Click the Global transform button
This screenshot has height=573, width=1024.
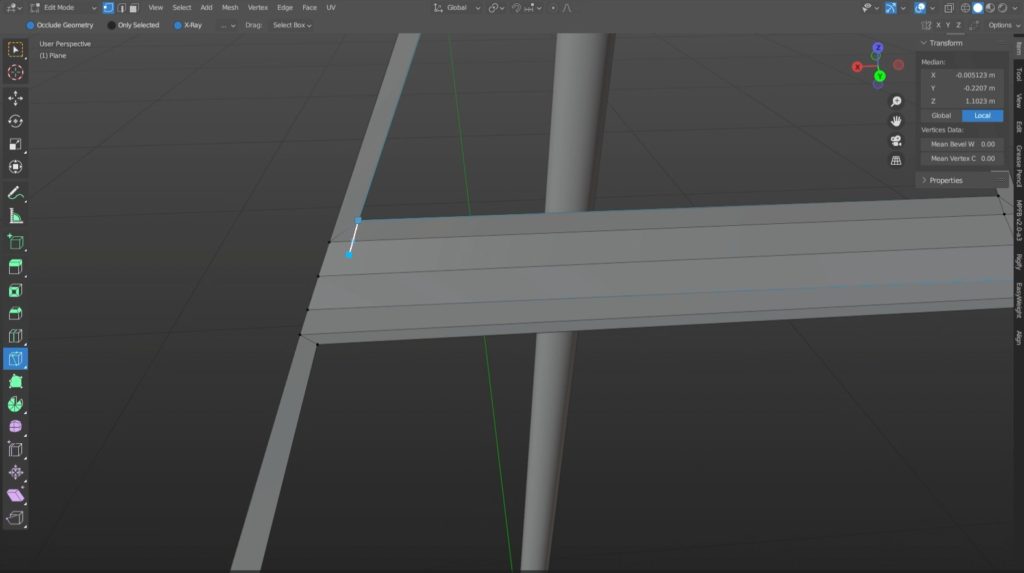pyautogui.click(x=941, y=115)
